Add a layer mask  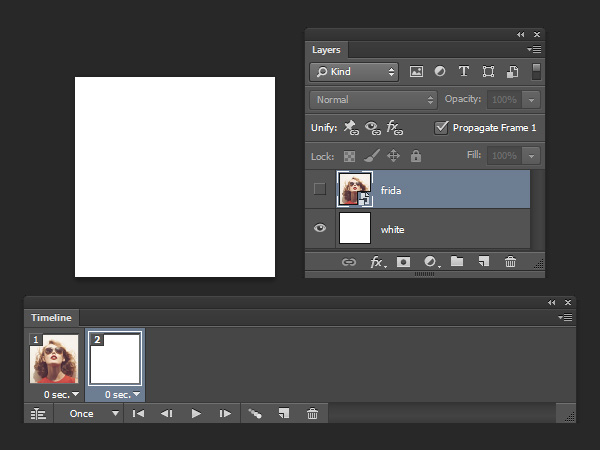403,262
